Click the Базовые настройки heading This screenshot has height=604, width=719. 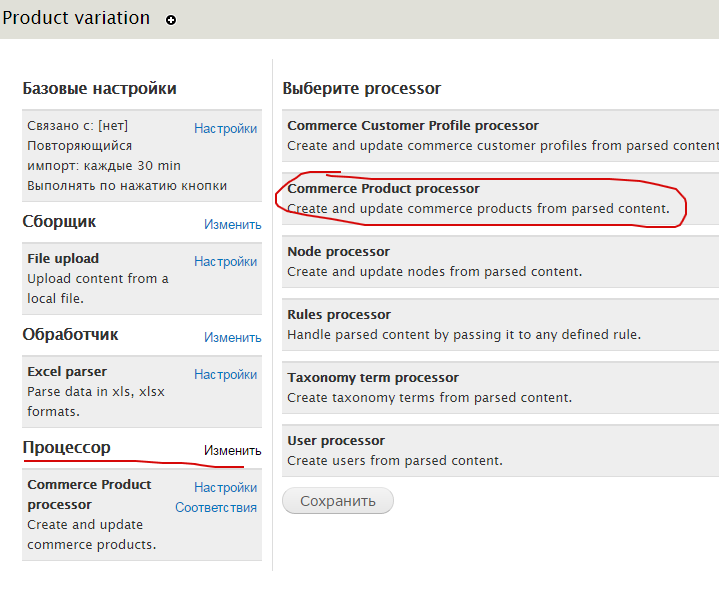[x=99, y=88]
